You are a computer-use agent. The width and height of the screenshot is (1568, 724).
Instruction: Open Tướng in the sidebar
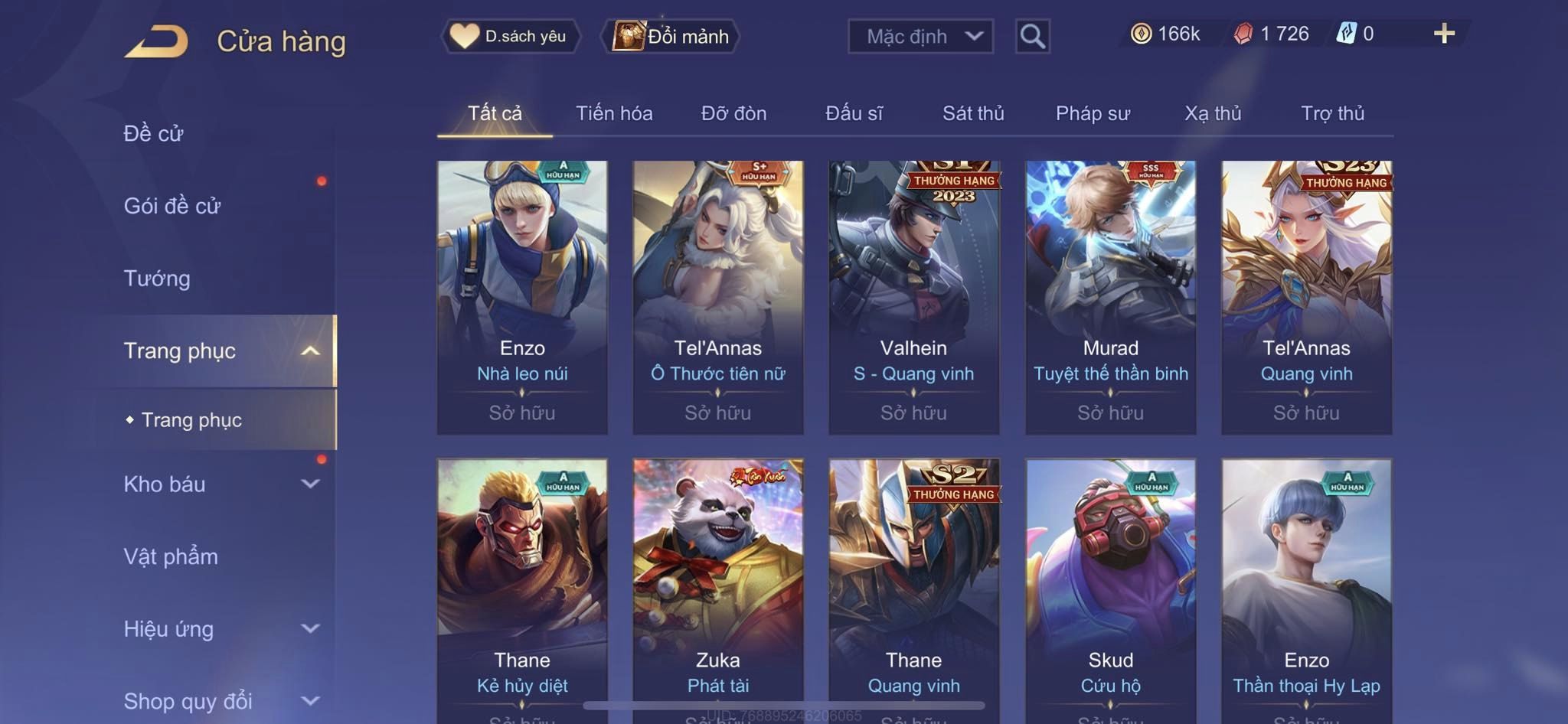click(157, 278)
